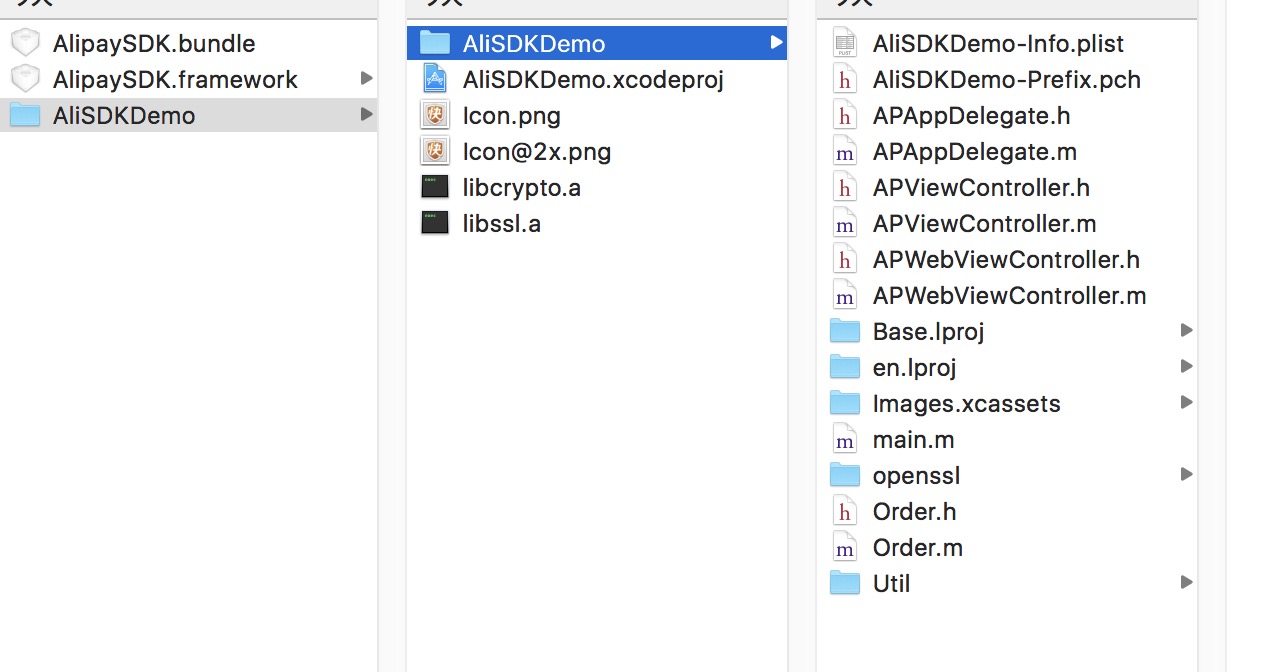Select the Base.lproj folder name

(929, 332)
